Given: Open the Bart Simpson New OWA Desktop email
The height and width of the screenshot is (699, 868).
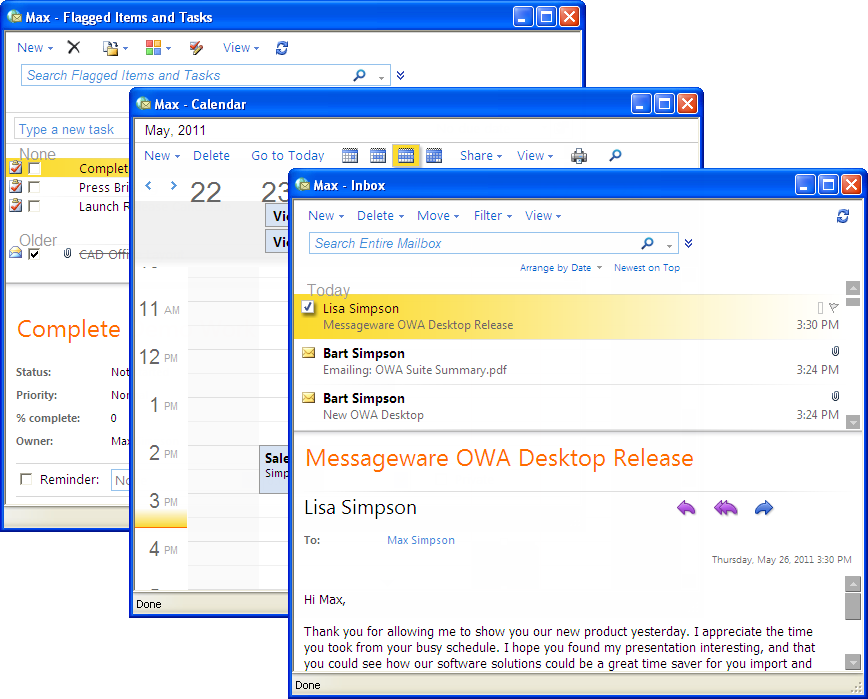Looking at the screenshot, I should click(570, 407).
